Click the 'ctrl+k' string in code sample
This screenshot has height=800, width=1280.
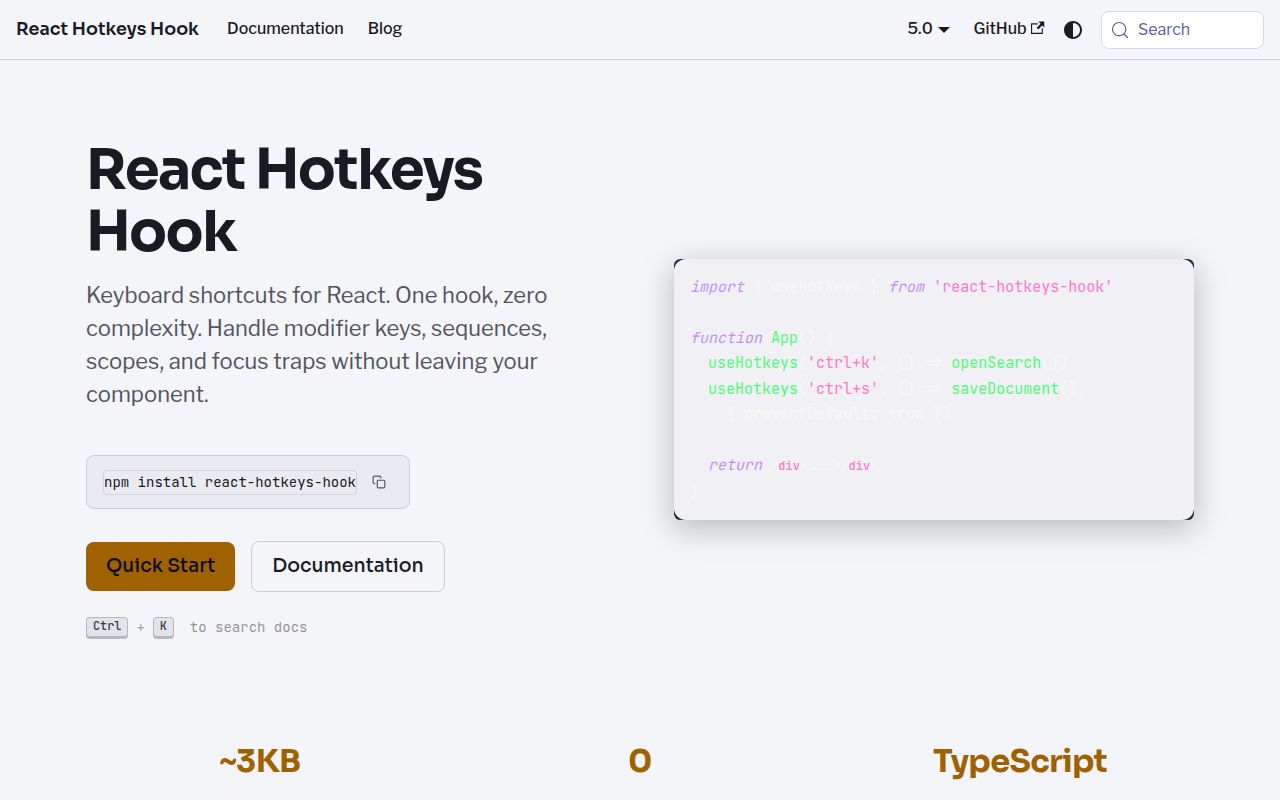843,363
